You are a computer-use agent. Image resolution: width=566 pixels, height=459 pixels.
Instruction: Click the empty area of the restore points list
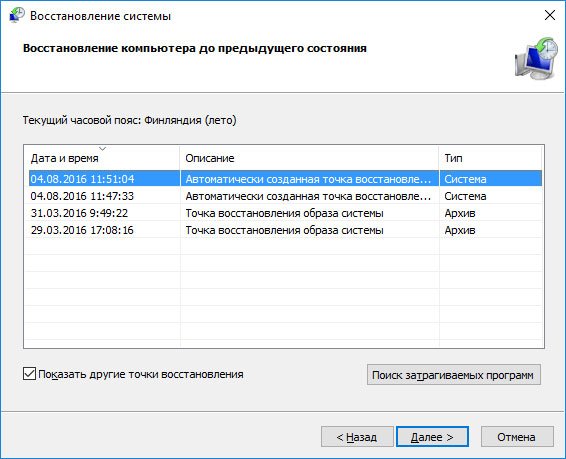point(285,292)
